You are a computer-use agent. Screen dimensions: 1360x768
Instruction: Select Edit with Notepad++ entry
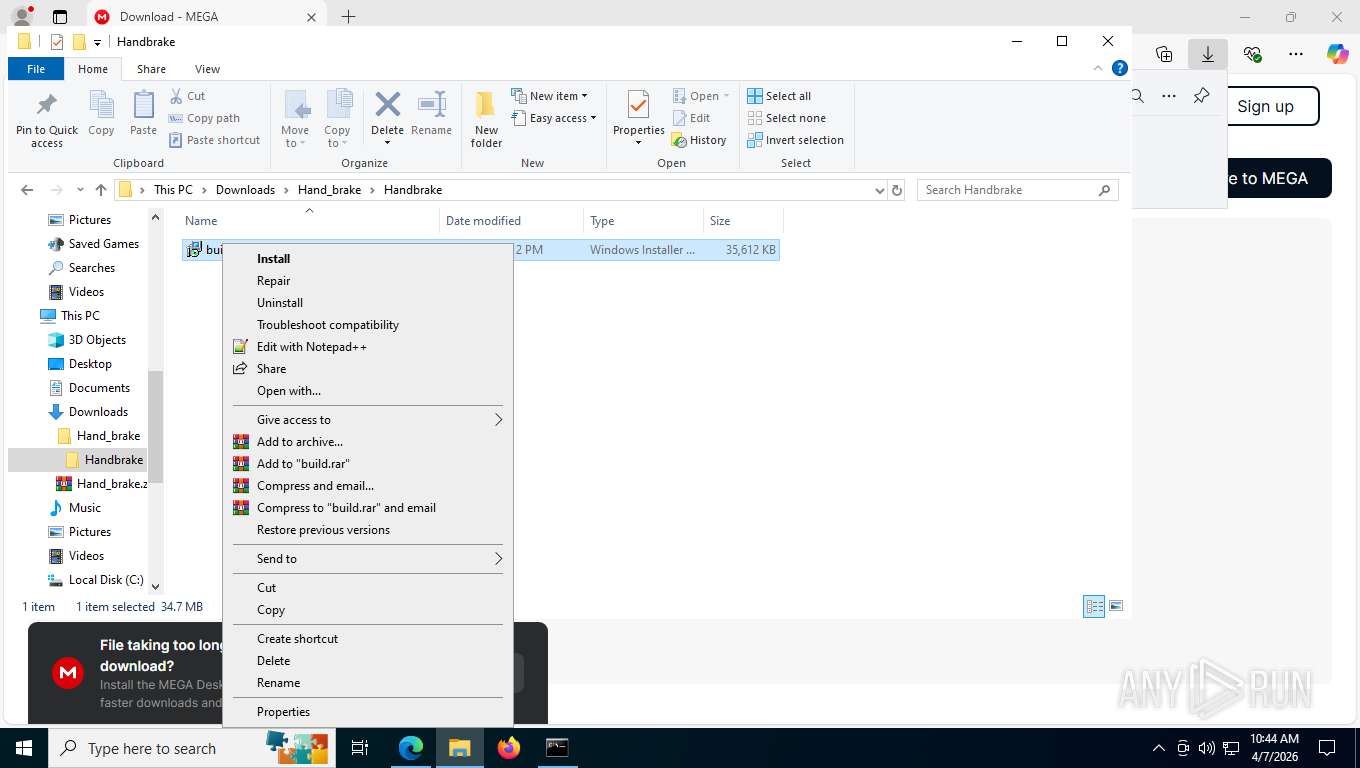coord(368,347)
